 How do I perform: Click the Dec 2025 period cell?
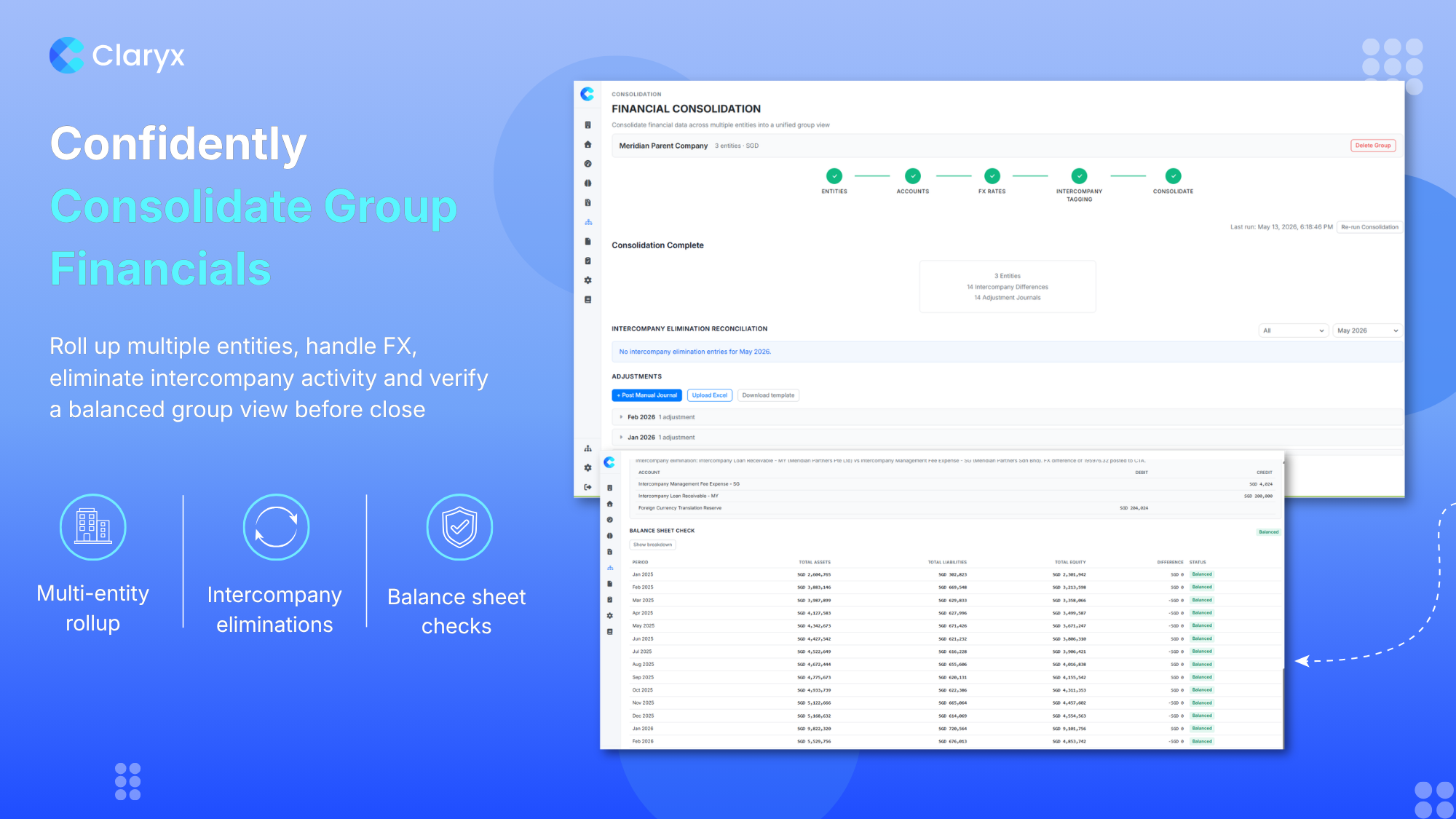(643, 716)
